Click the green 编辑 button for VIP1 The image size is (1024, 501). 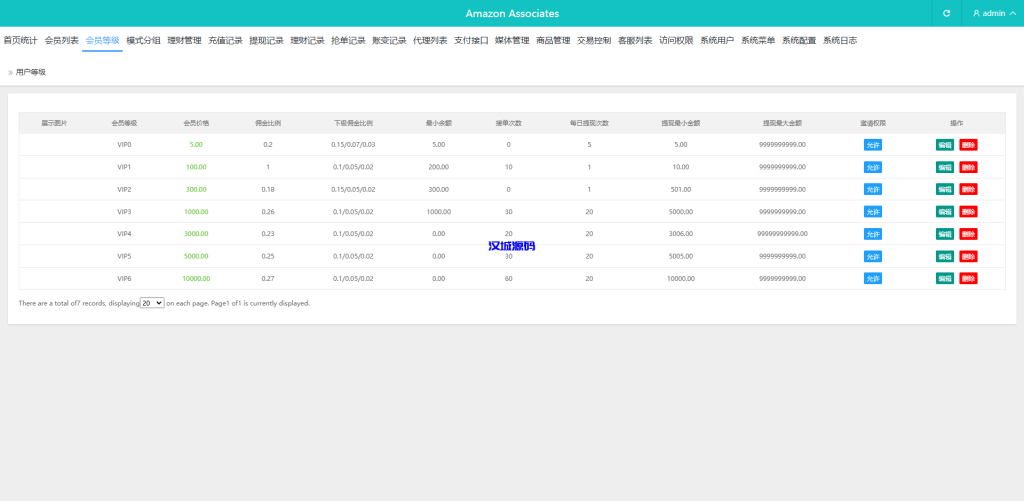click(944, 167)
